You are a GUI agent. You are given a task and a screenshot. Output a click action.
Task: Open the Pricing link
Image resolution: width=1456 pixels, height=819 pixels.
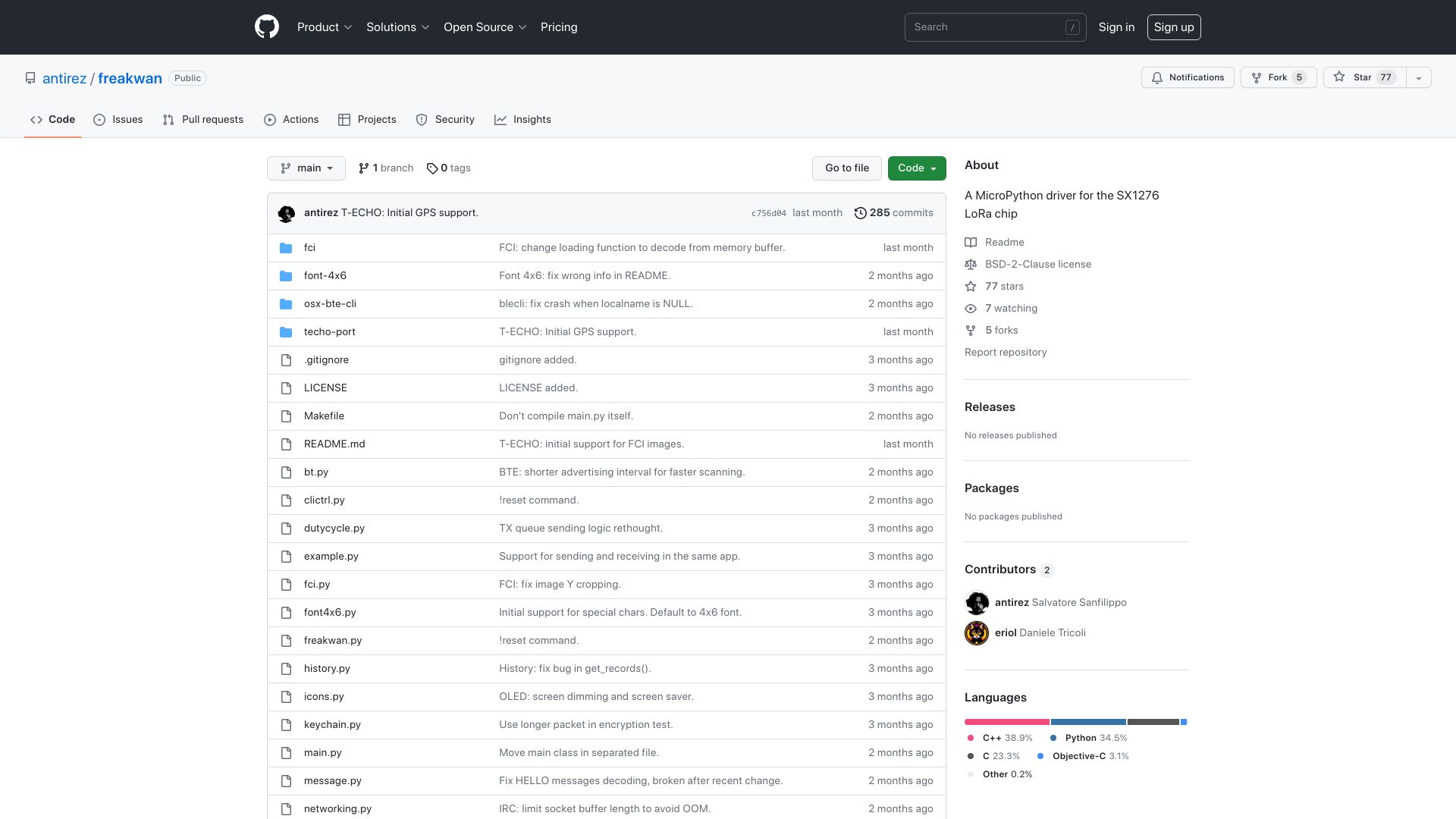click(559, 27)
